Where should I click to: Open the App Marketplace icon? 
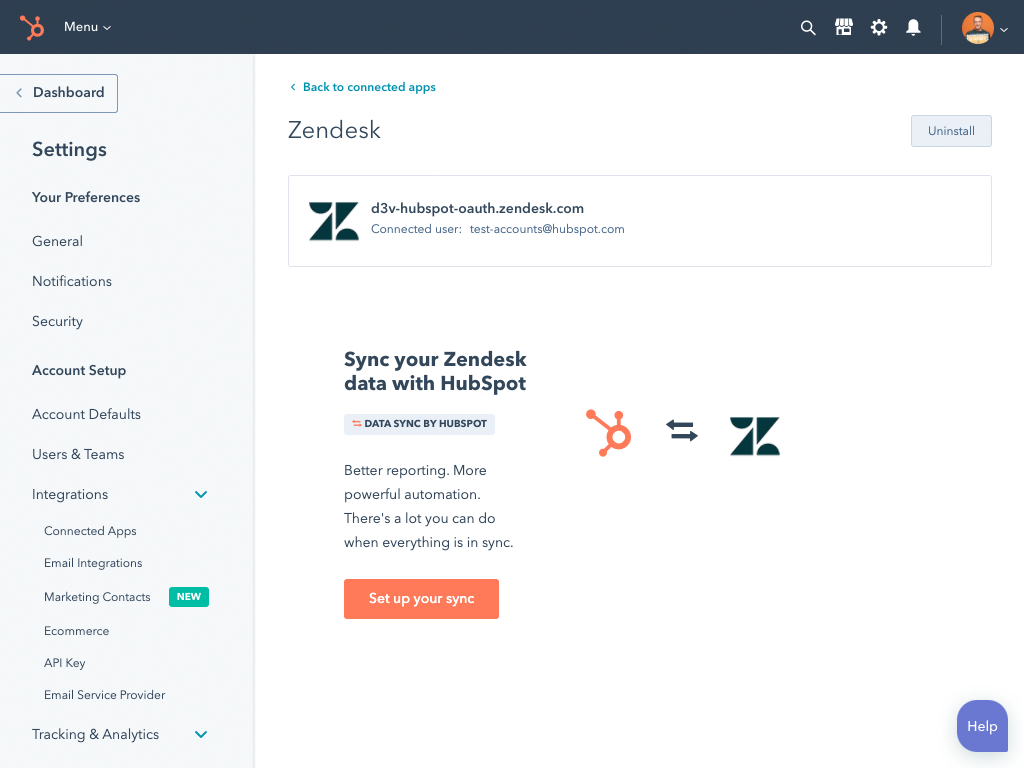(x=843, y=27)
